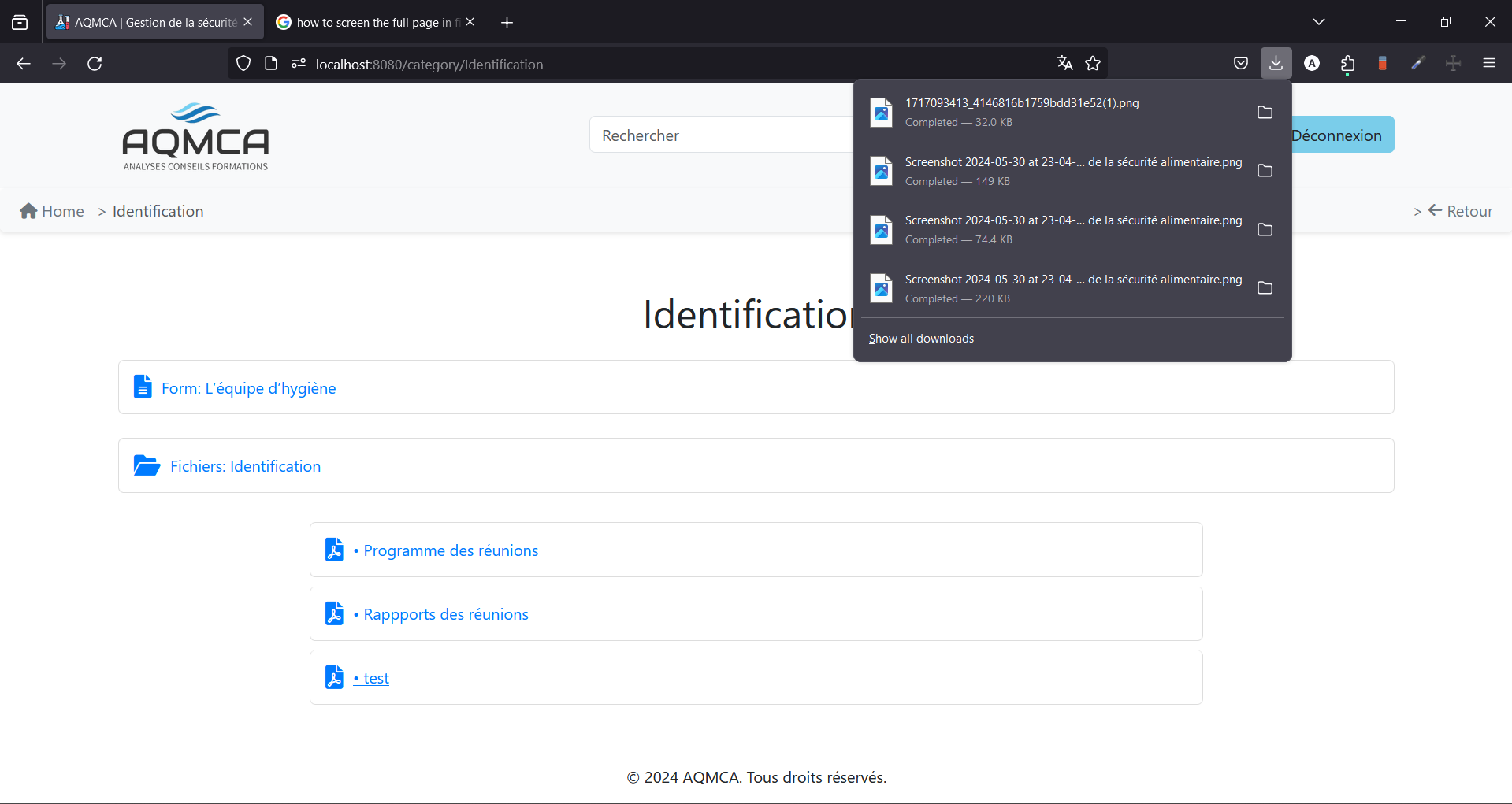This screenshot has height=804, width=1512.
Task: Restore down the Firefox window
Action: 1446,22
